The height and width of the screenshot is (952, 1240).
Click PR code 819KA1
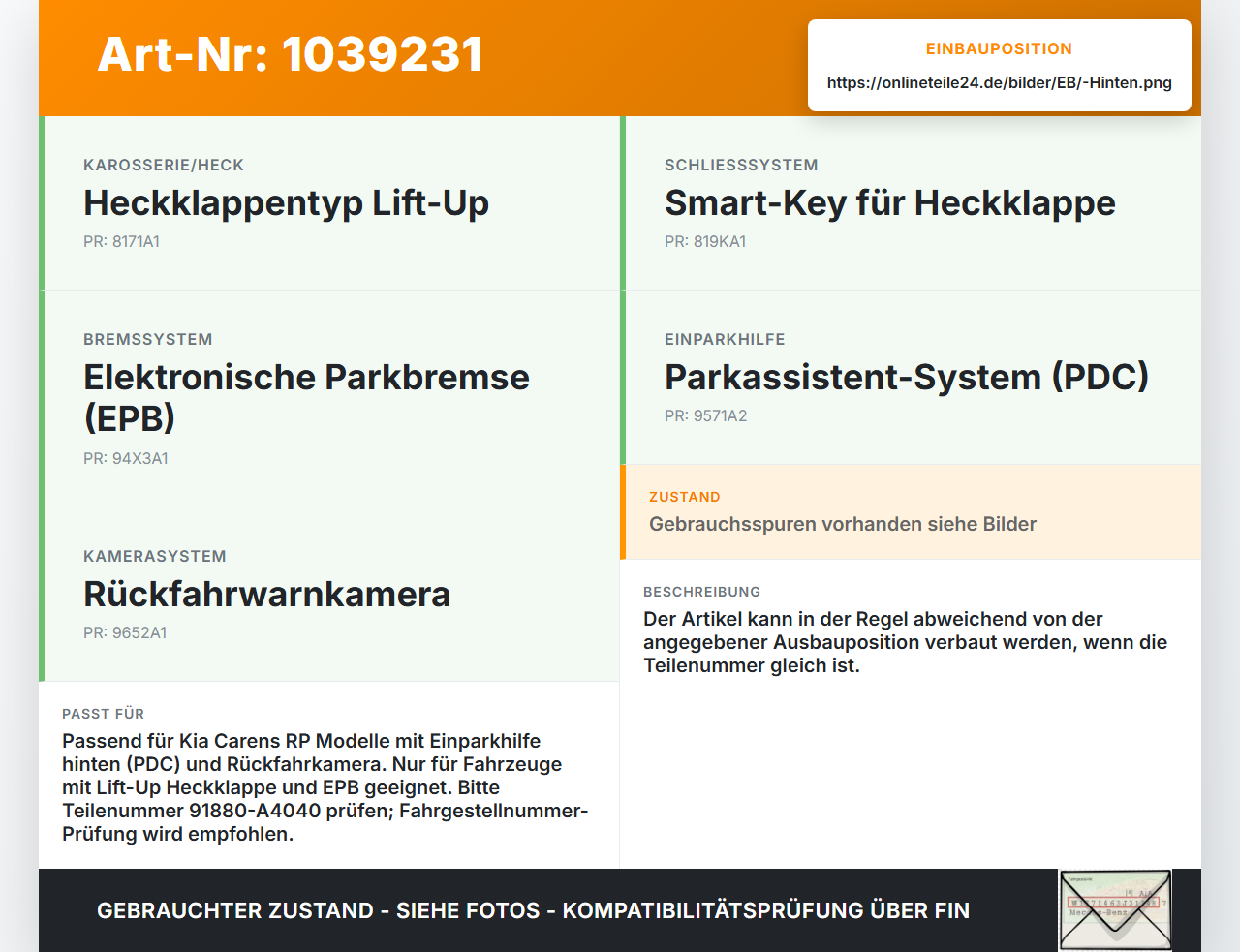click(x=705, y=241)
